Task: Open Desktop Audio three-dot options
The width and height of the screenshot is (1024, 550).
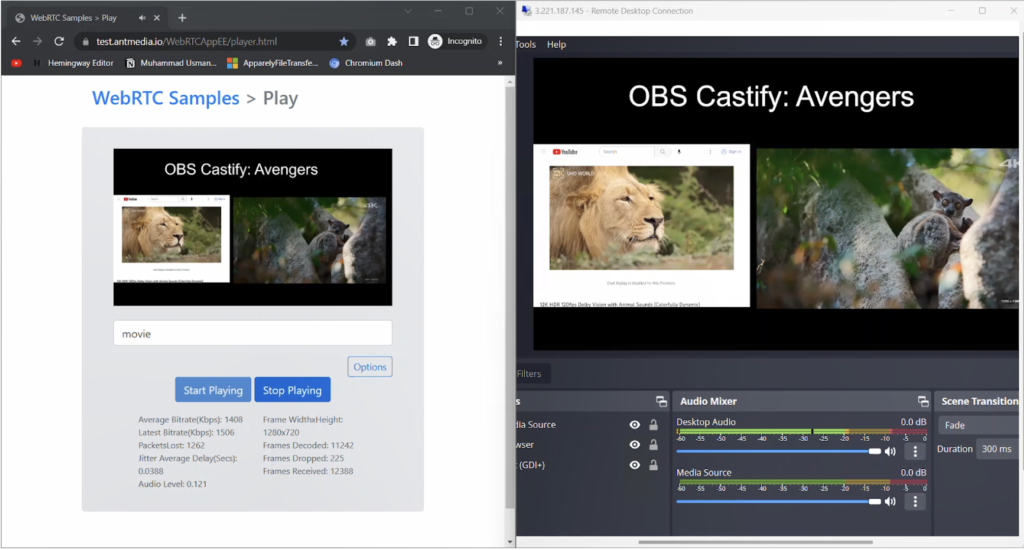Action: 915,451
